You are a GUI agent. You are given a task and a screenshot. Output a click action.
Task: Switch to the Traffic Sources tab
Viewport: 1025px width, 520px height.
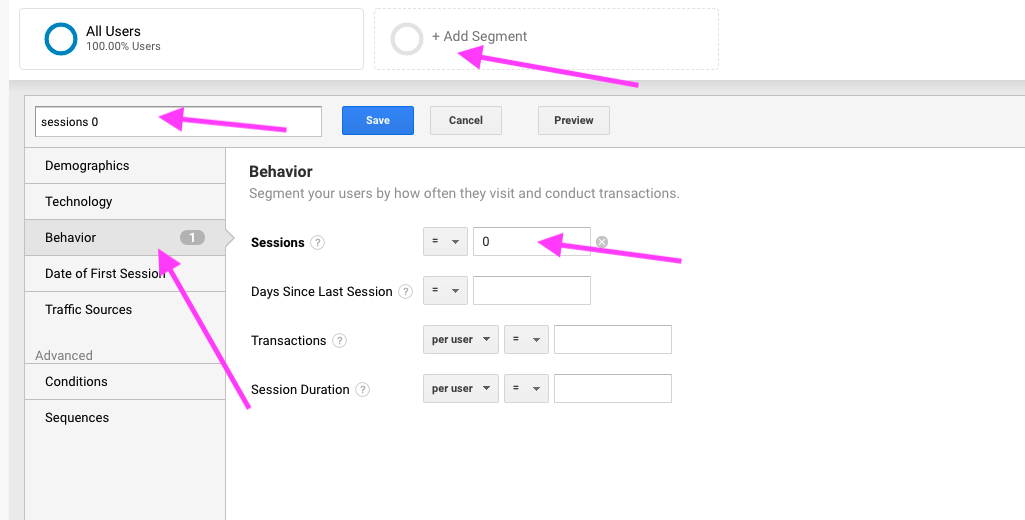coord(88,310)
